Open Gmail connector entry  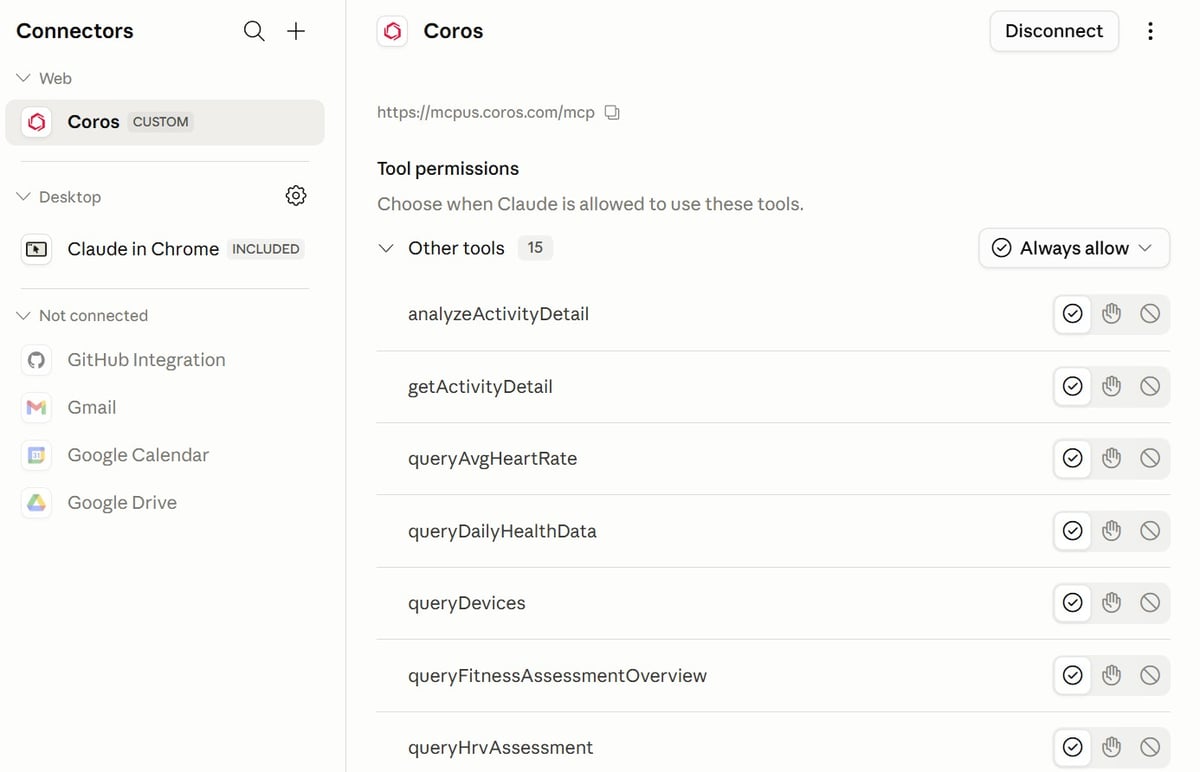(x=165, y=407)
